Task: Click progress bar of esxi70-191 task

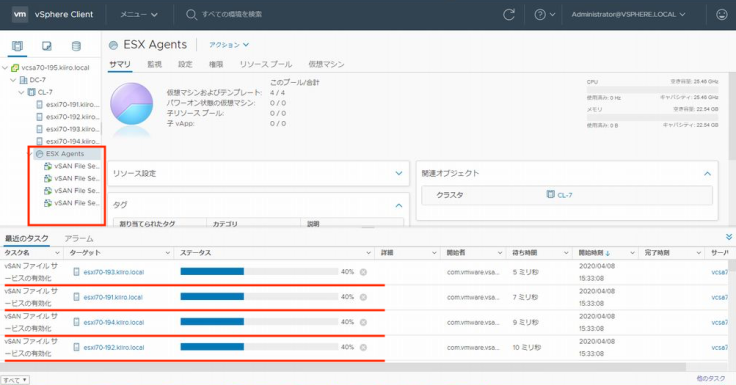Action: [259, 297]
